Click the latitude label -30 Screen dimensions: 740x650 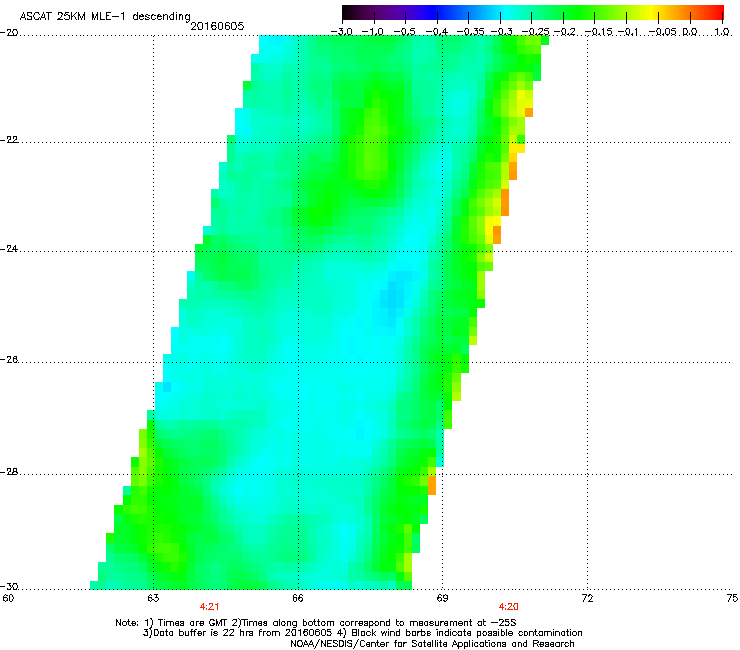(x=9, y=587)
